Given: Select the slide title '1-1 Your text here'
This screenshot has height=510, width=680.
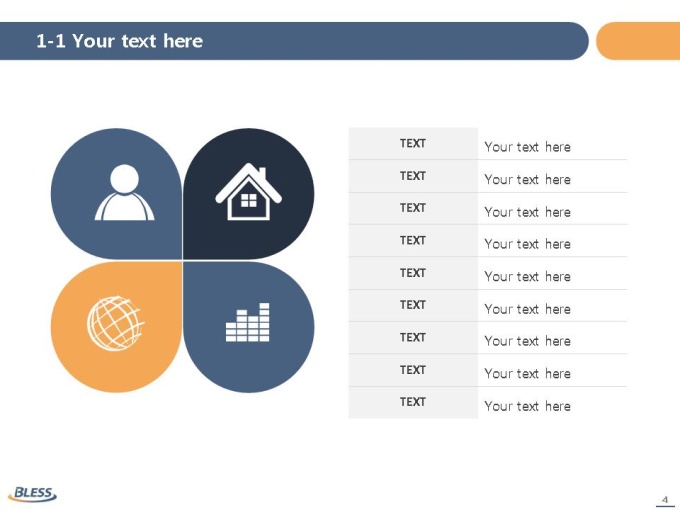Looking at the screenshot, I should click(119, 41).
